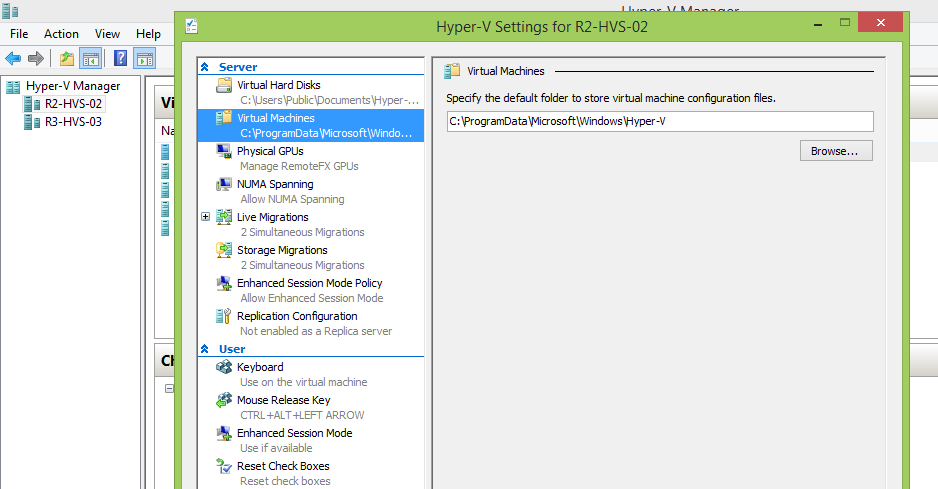
Task: Collapse the minus box in the Hyper-V Manager lower pane
Action: [169, 388]
